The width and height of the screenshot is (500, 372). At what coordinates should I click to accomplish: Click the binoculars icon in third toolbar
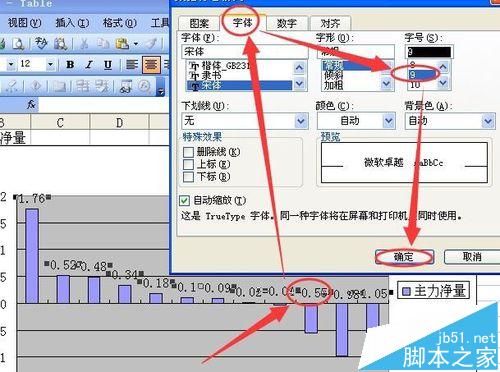tap(125, 87)
